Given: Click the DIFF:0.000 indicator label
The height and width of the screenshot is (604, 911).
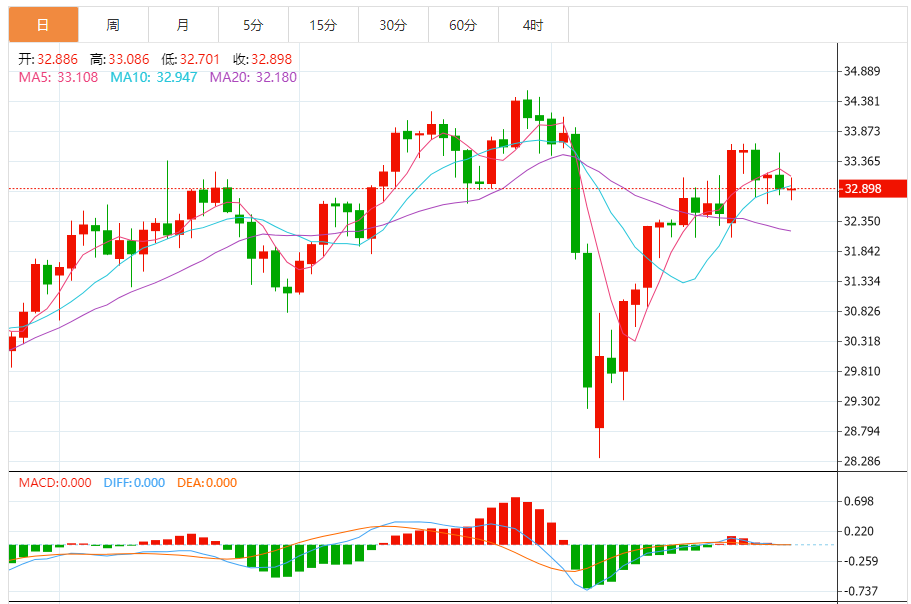Looking at the screenshot, I should (x=134, y=483).
